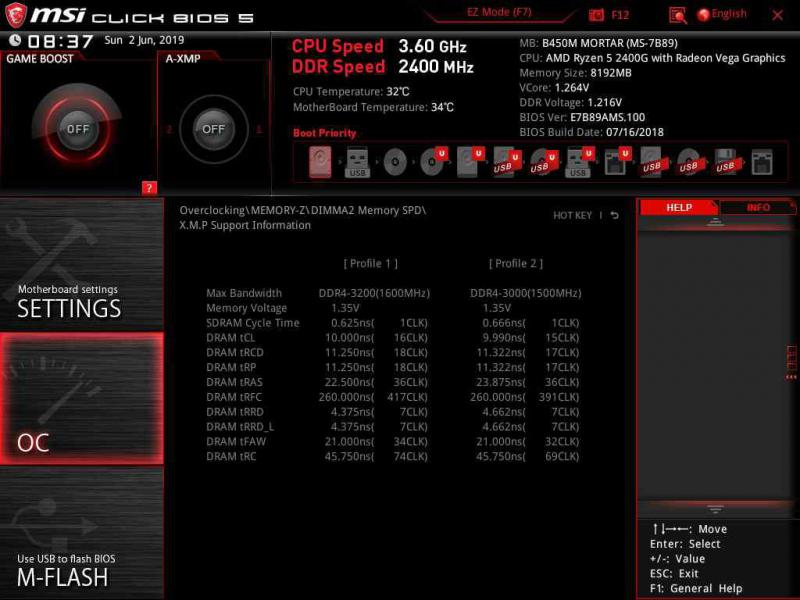The height and width of the screenshot is (600, 800).
Task: Collapse the help panel using top handle
Action: coord(715,222)
